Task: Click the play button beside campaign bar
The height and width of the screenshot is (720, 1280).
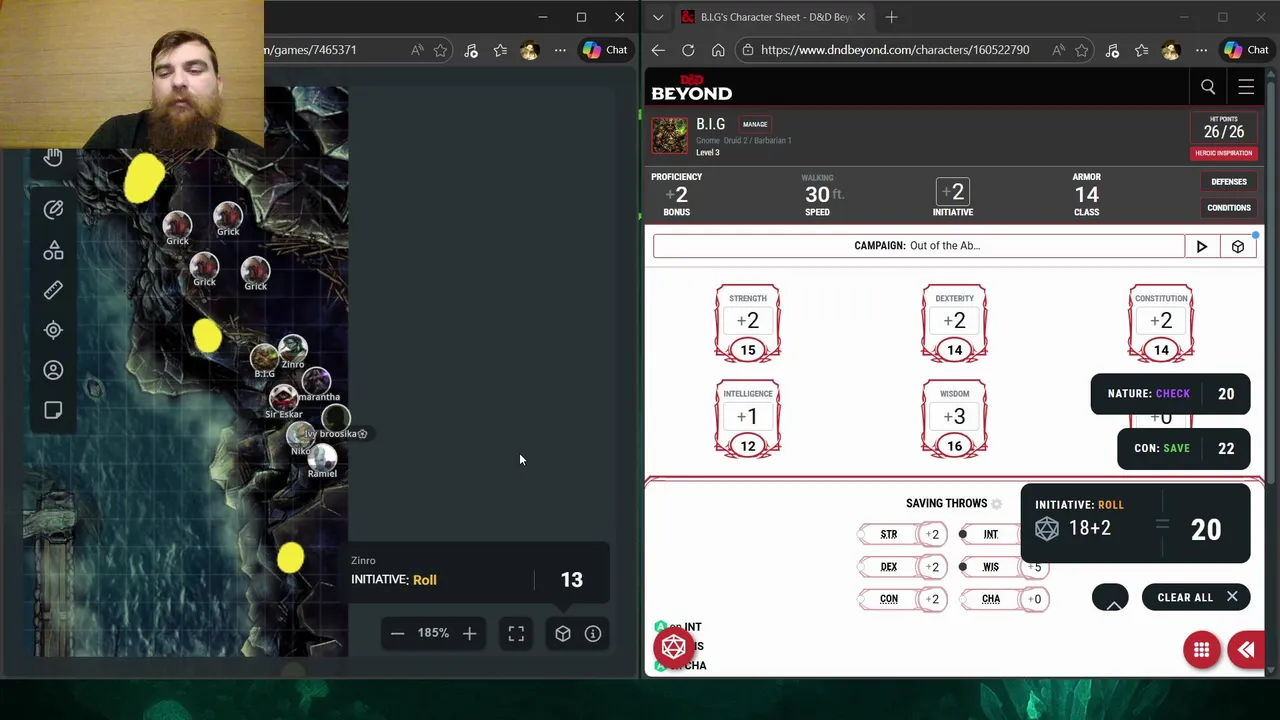Action: (1202, 246)
